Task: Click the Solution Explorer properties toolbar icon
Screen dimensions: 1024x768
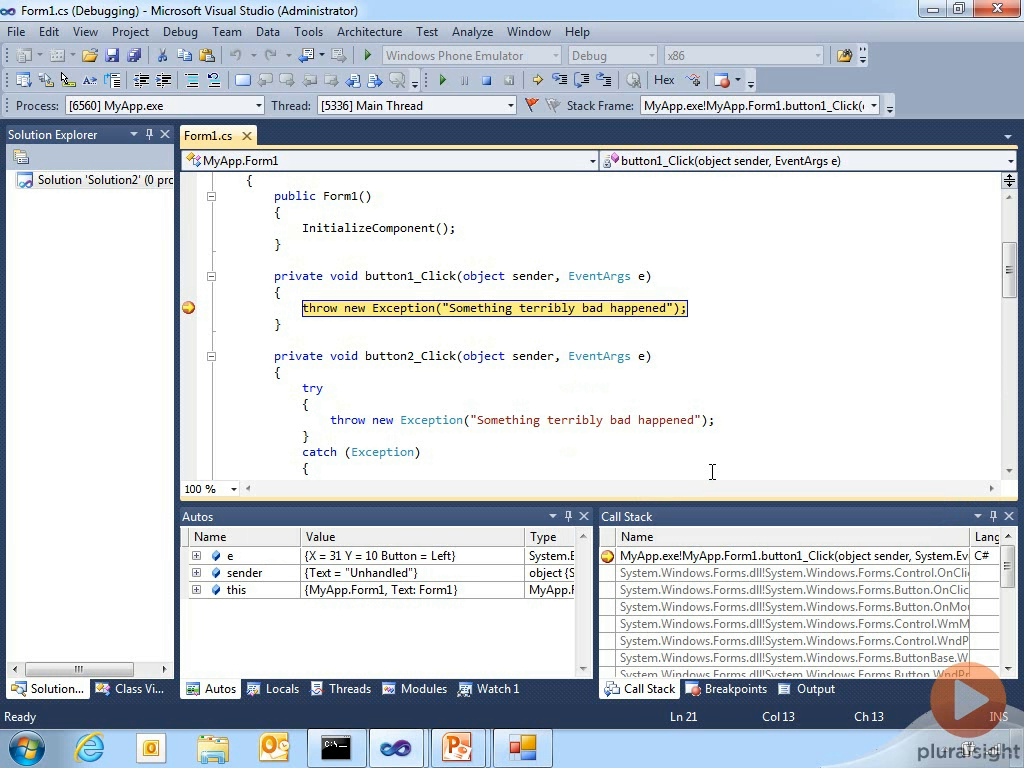Action: coord(21,157)
